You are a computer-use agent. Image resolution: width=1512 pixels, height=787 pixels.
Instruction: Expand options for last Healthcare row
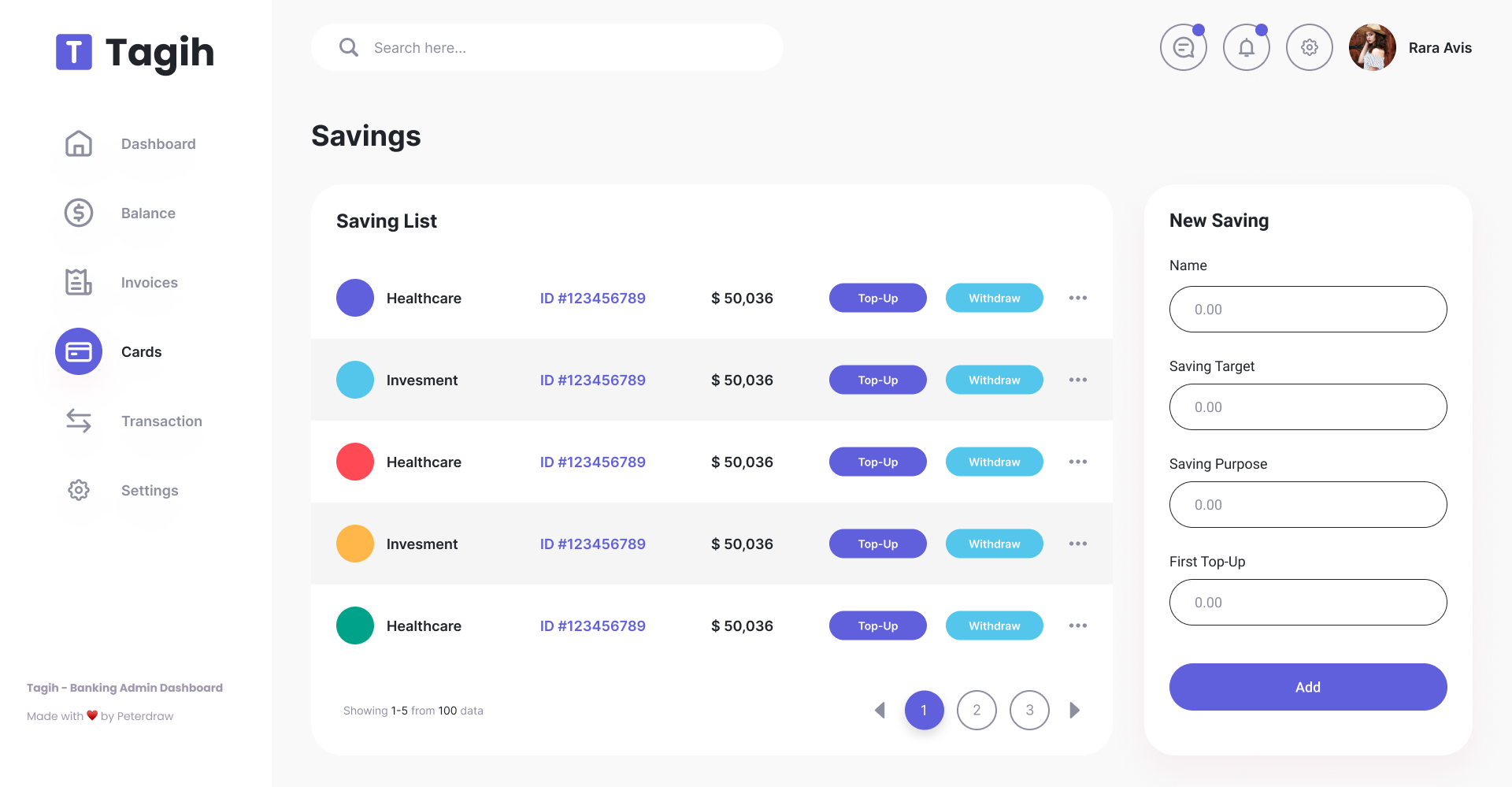point(1078,626)
